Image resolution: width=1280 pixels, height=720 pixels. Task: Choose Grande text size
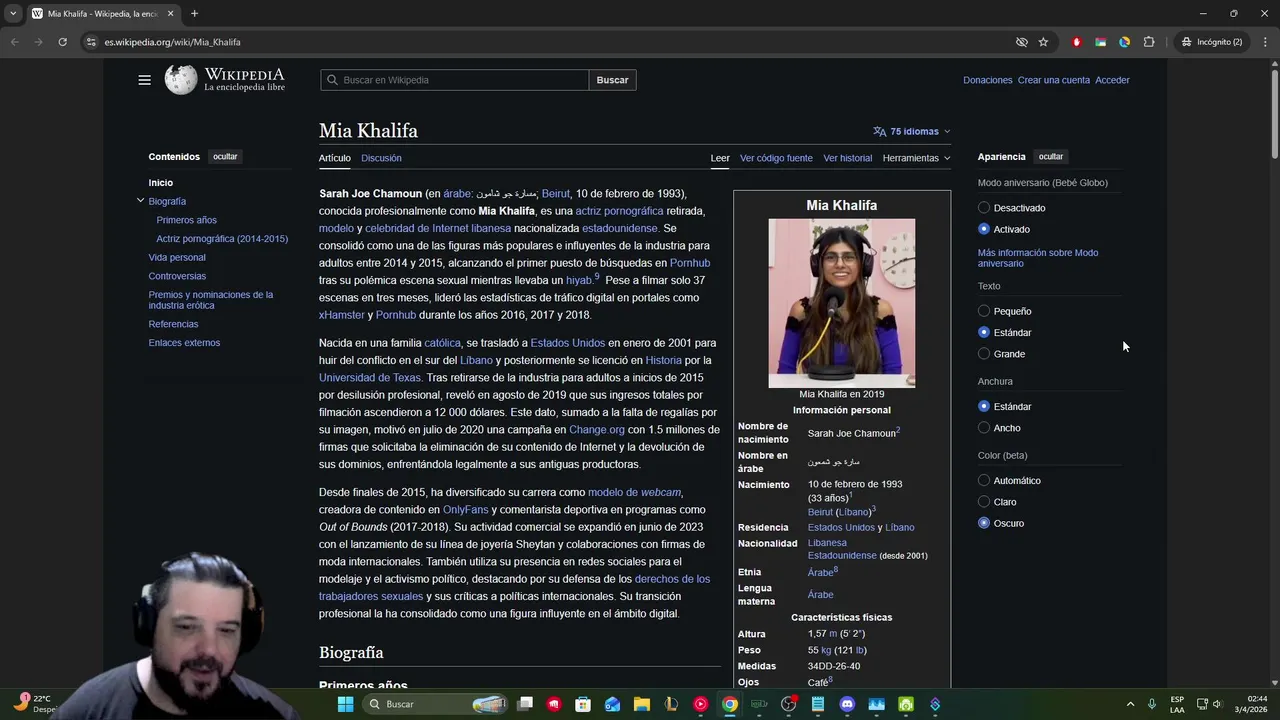984,354
